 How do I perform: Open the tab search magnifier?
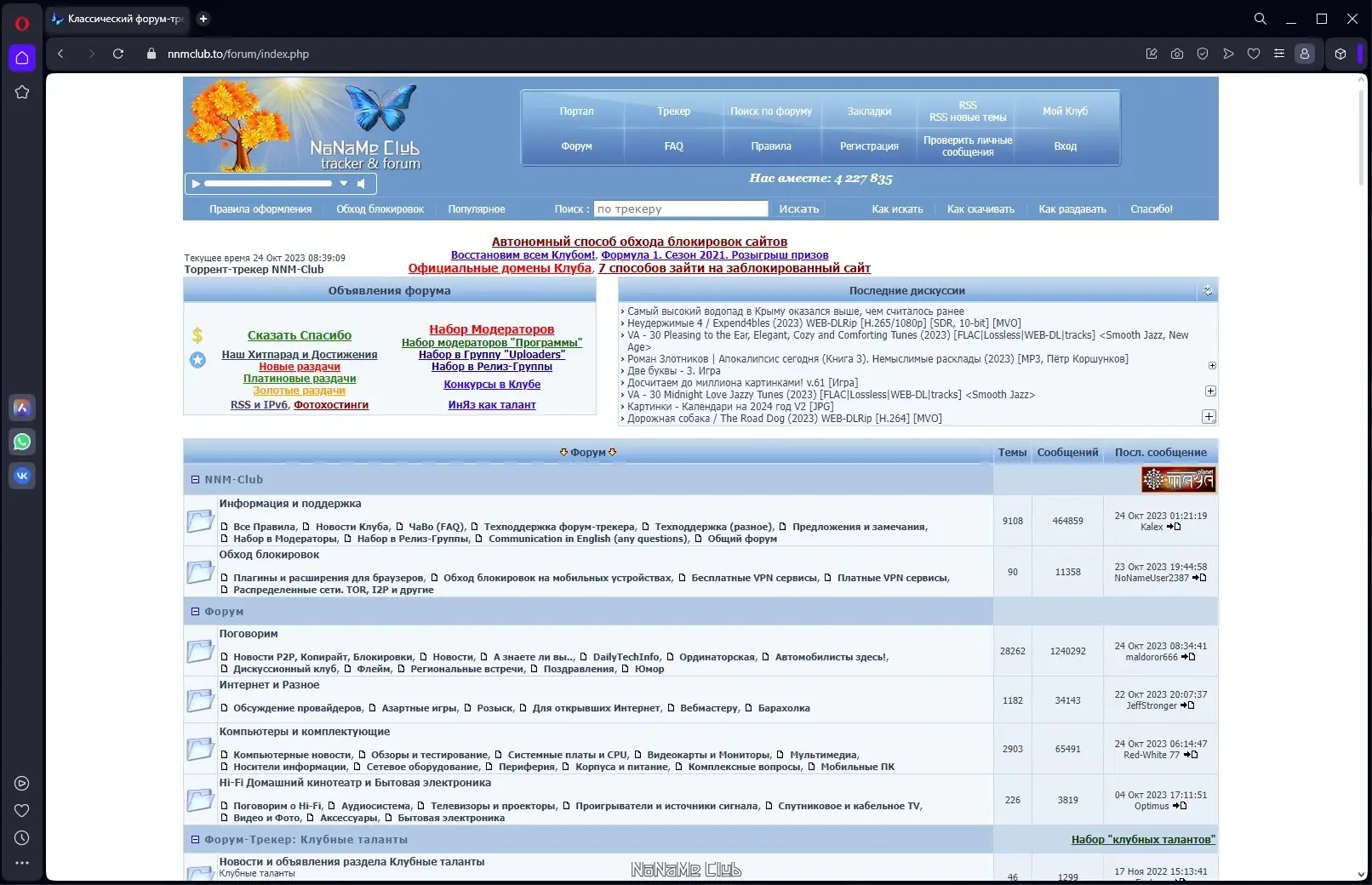1261,19
